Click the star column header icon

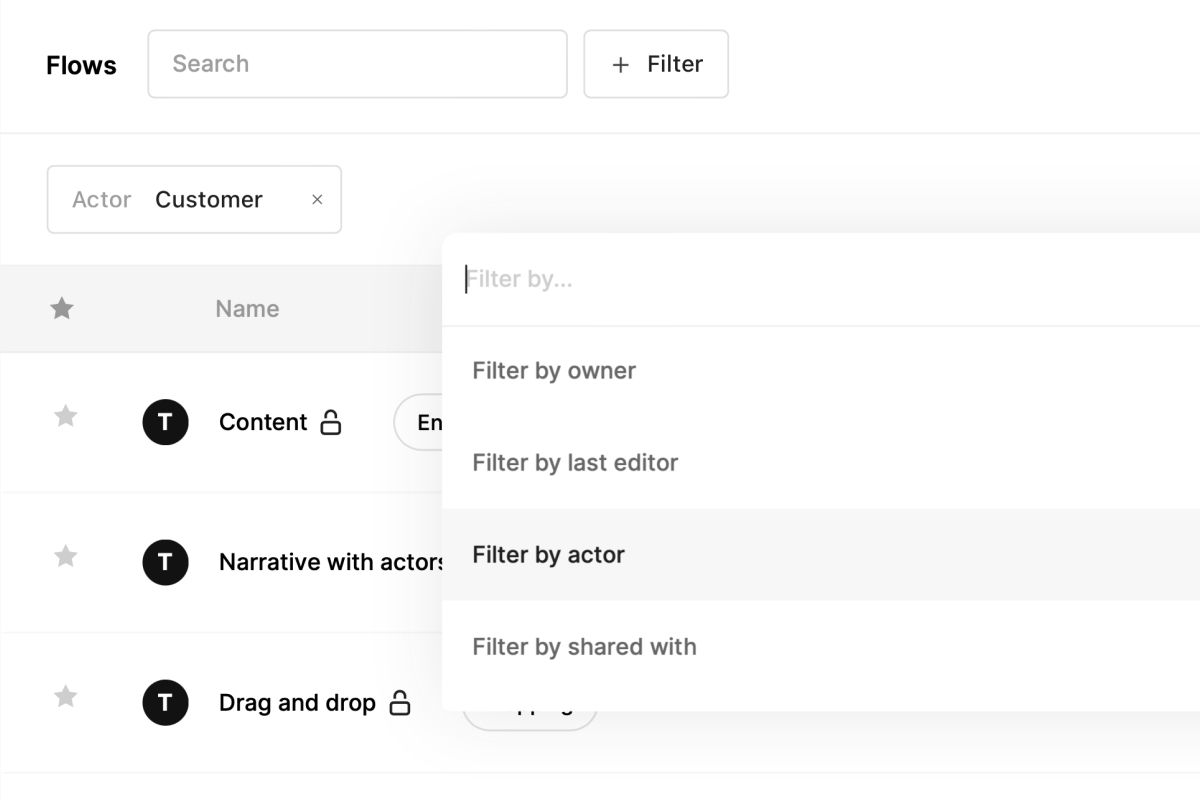62,309
